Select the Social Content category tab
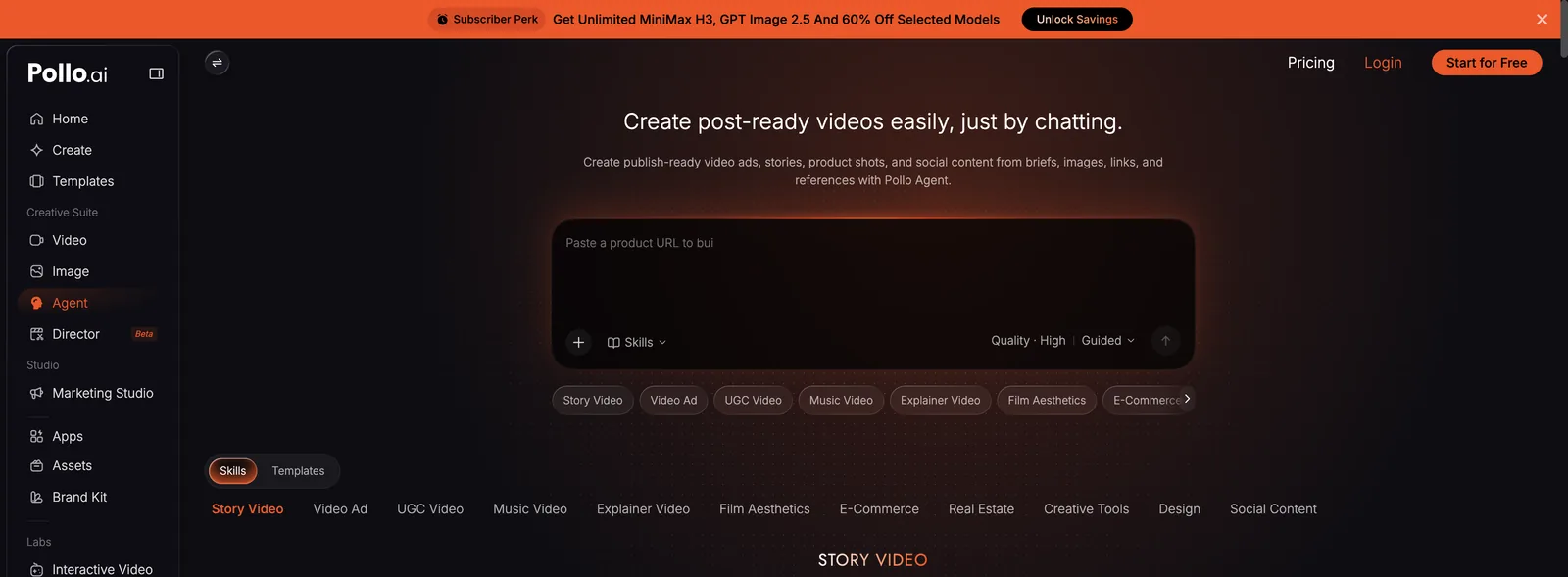Screen dimensions: 1568x577 point(1273,509)
